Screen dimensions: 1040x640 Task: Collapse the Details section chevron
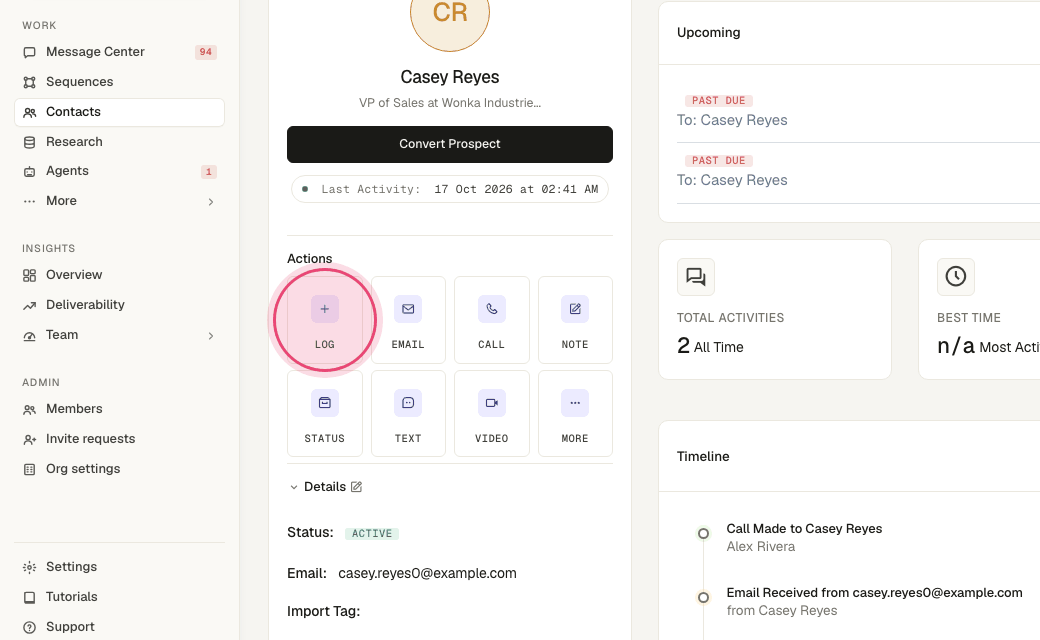tap(293, 487)
